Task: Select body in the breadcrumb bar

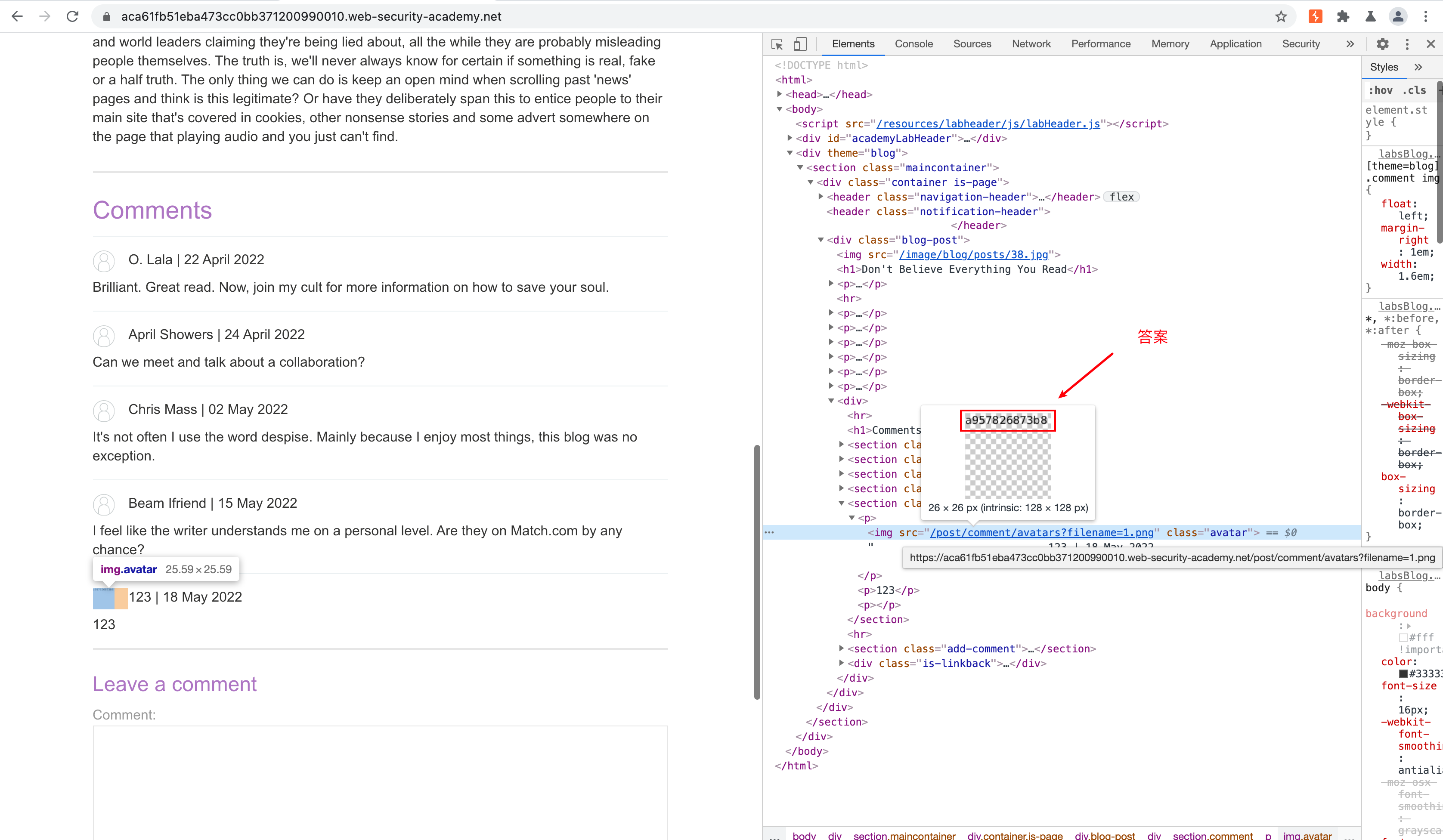Action: [804, 835]
